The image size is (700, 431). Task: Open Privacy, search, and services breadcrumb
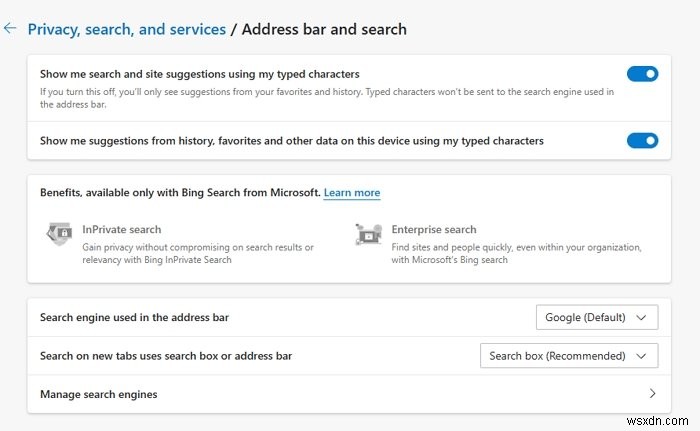[x=127, y=29]
